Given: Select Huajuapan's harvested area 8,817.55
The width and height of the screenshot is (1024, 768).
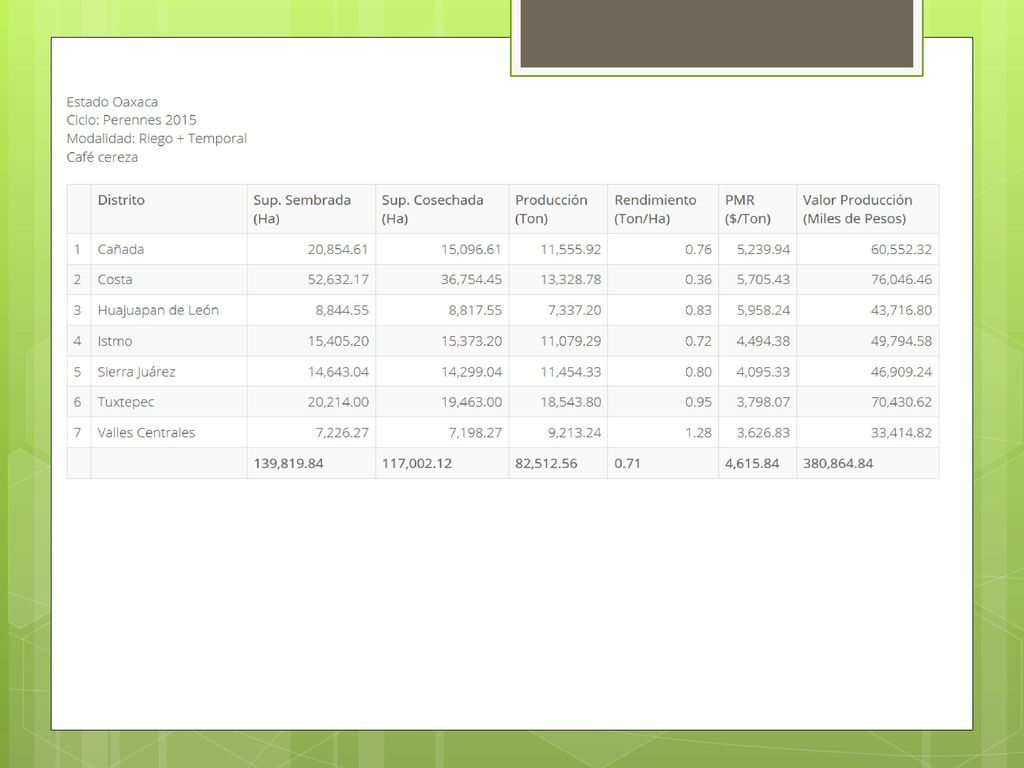Looking at the screenshot, I should (x=475, y=310).
